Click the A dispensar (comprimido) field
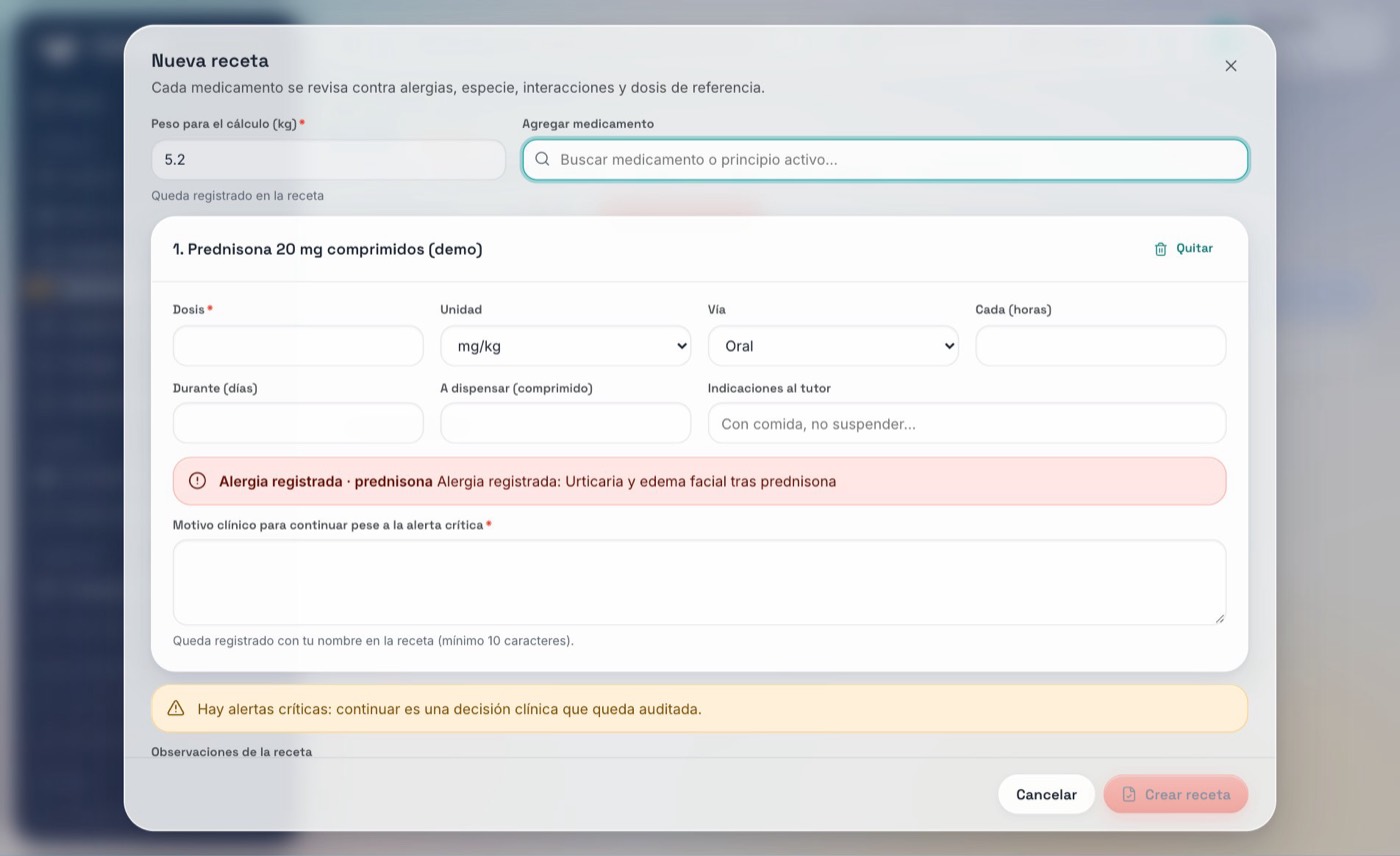1400x856 pixels. pyautogui.click(x=565, y=423)
